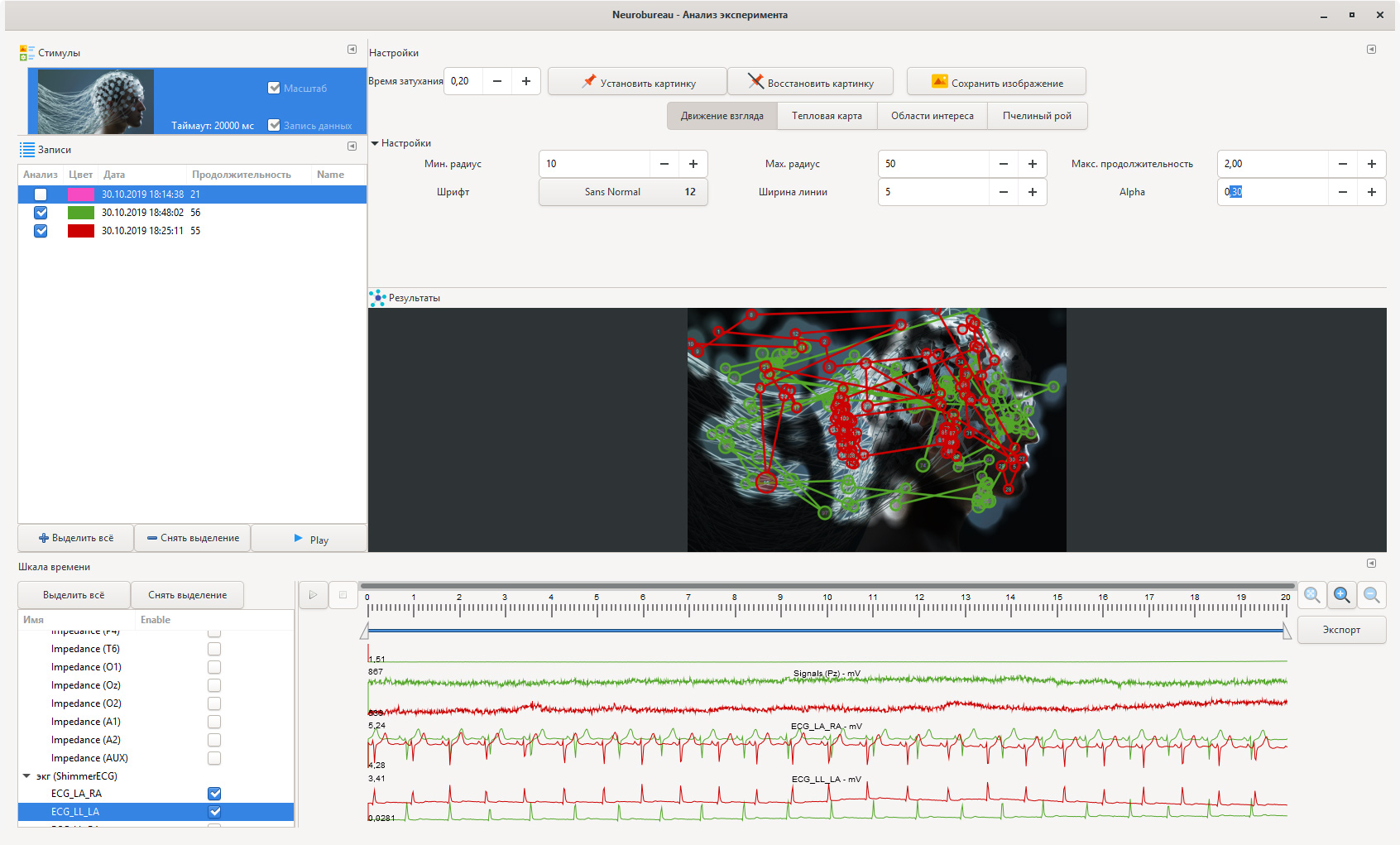Image resolution: width=1400 pixels, height=845 pixels.
Task: Collapse the Настройки disclosure triangle
Action: 375,143
